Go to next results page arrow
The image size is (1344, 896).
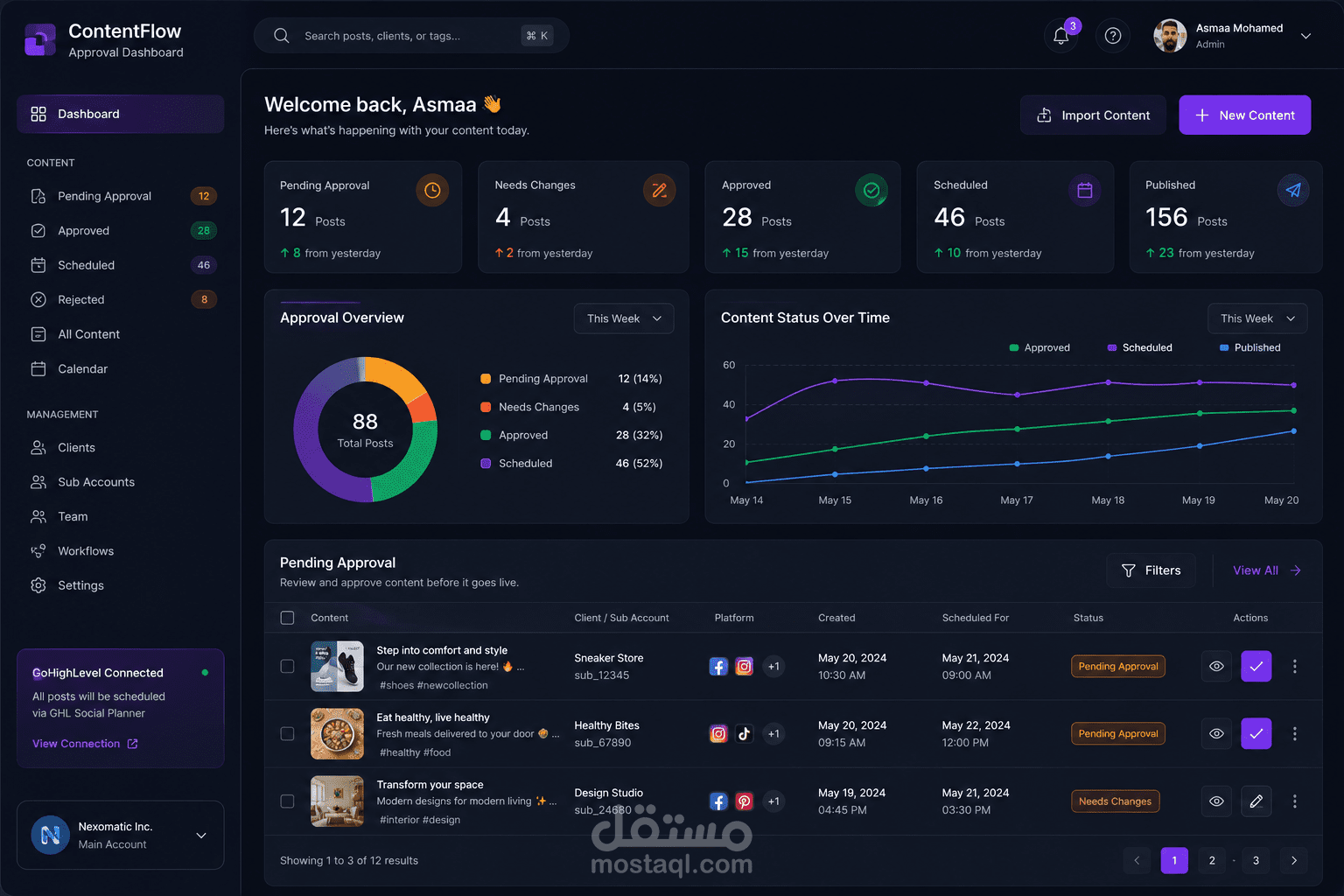click(1294, 860)
